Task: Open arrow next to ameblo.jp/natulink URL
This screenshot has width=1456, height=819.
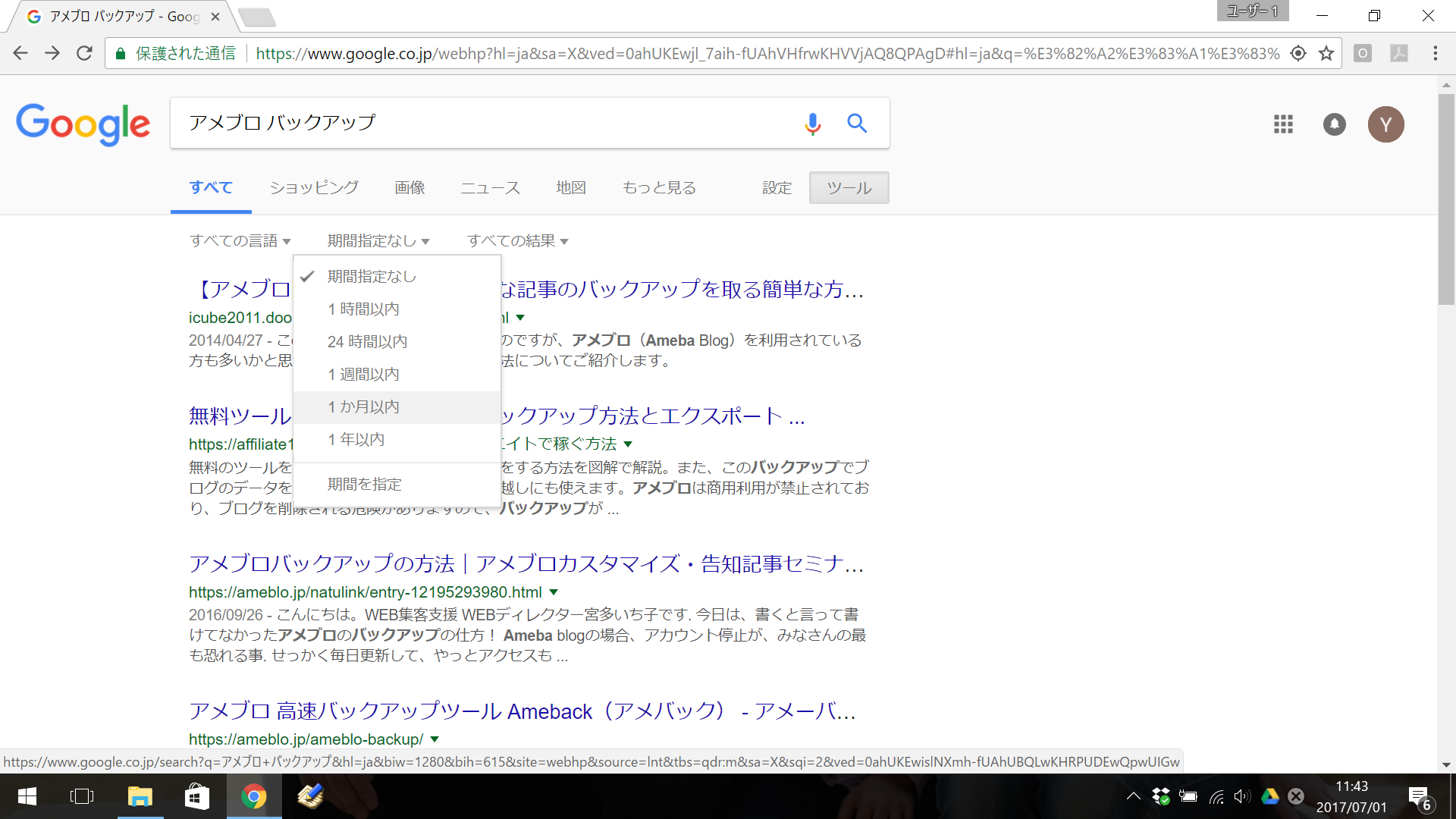Action: (x=554, y=592)
